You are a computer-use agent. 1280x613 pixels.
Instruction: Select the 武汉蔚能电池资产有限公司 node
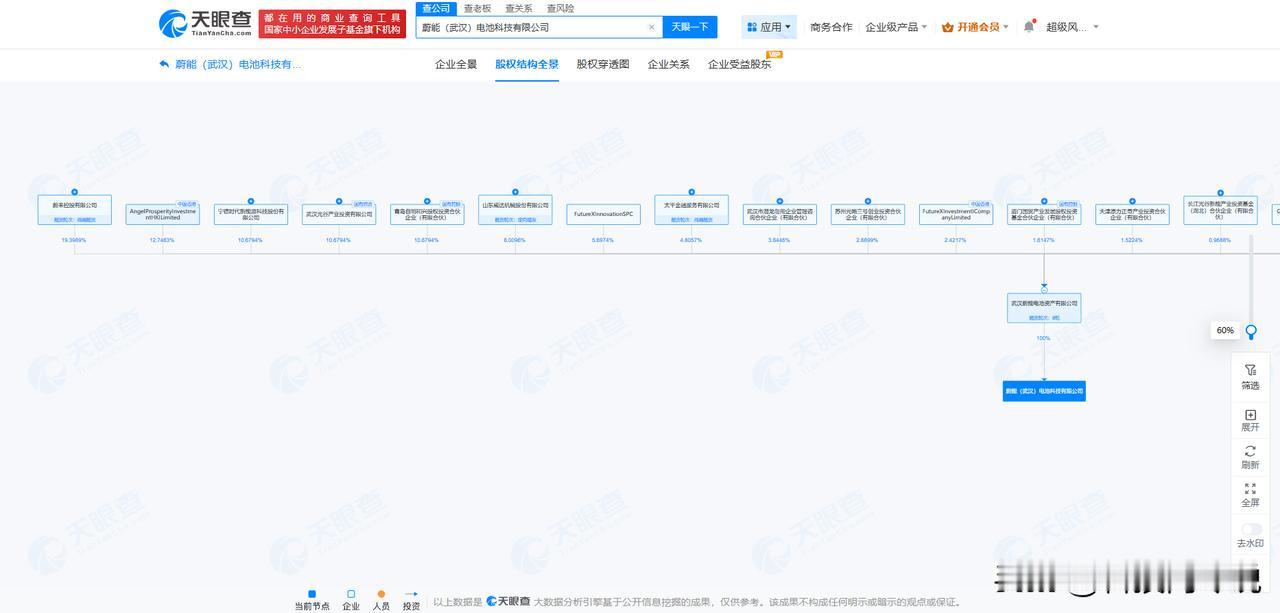click(x=1044, y=308)
